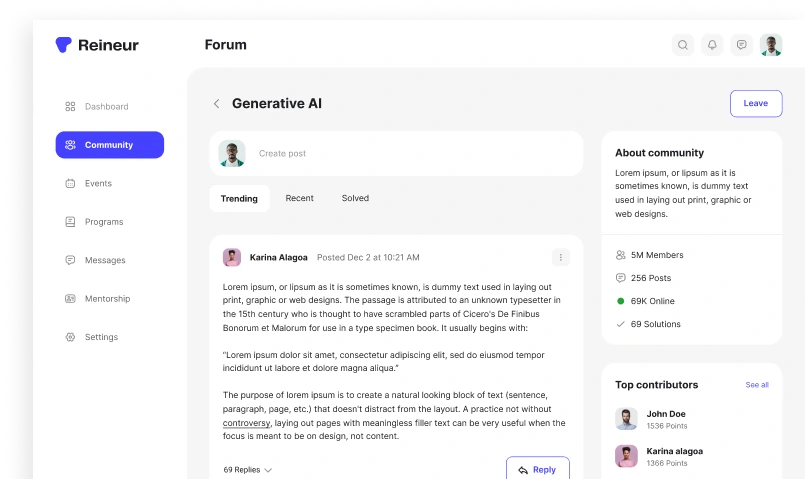Click the search icon in header
Image resolution: width=805 pixels, height=479 pixels.
pyautogui.click(x=683, y=45)
